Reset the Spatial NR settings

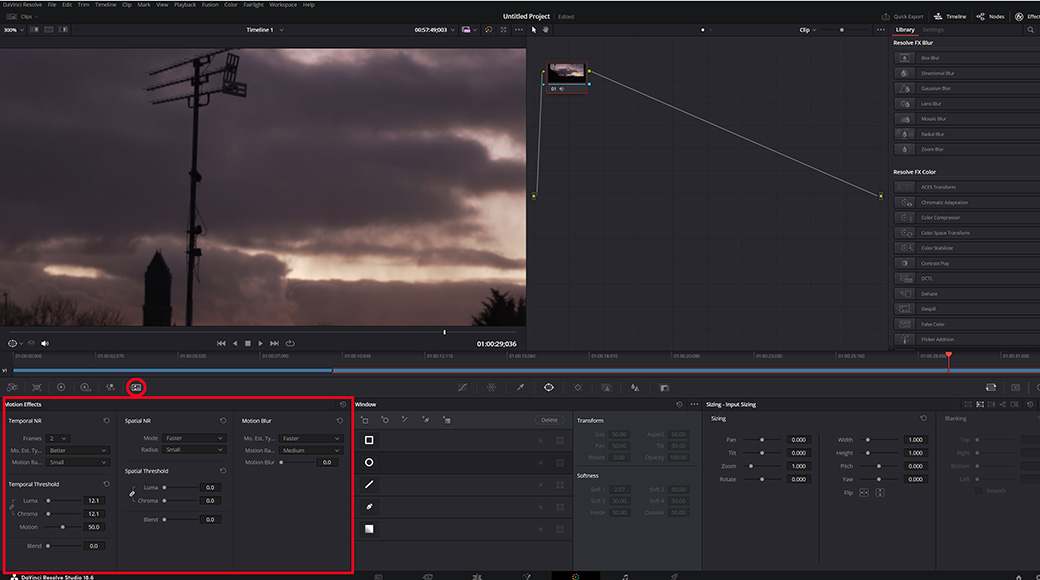pyautogui.click(x=223, y=421)
